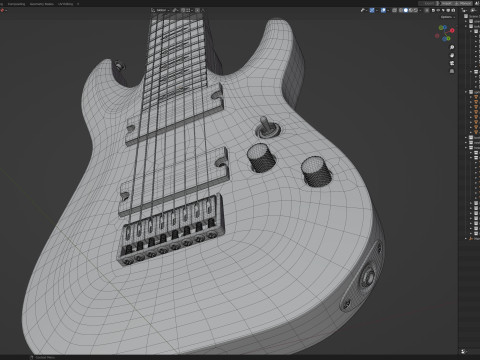Switch to wireframe viewport shading
Screen dimensions: 480x360
401,10
